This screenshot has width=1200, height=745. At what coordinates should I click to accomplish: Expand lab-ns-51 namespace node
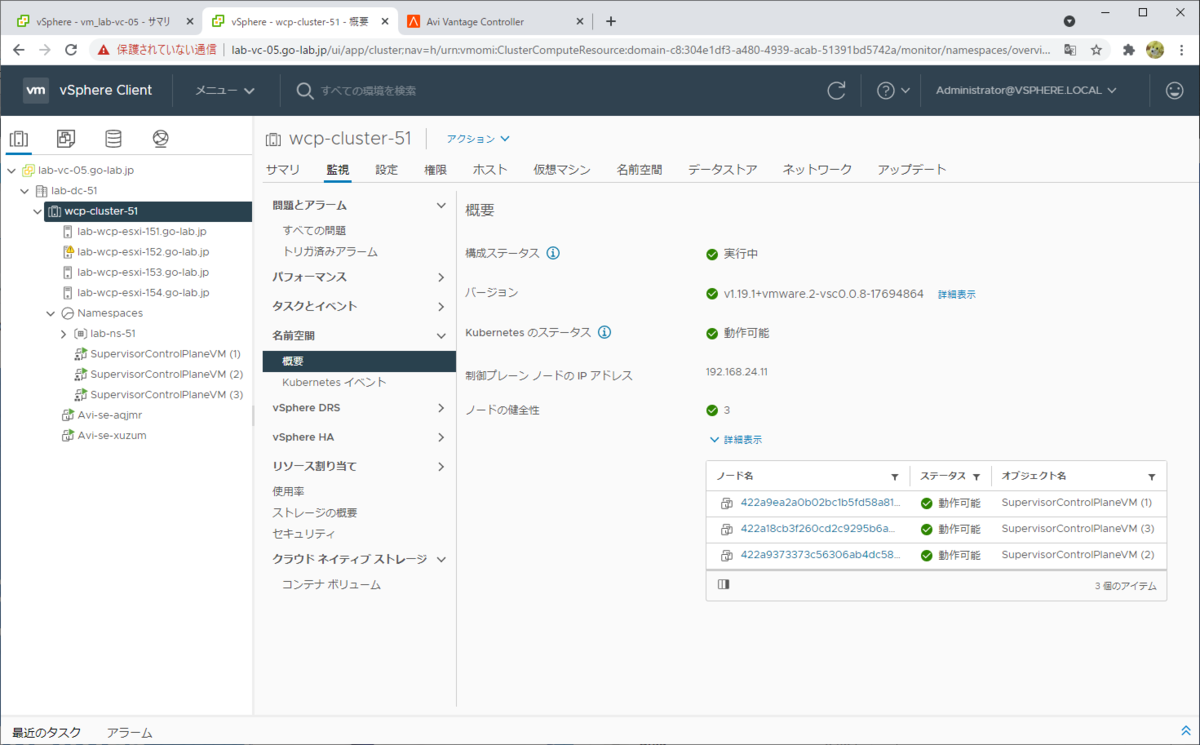click(x=63, y=334)
